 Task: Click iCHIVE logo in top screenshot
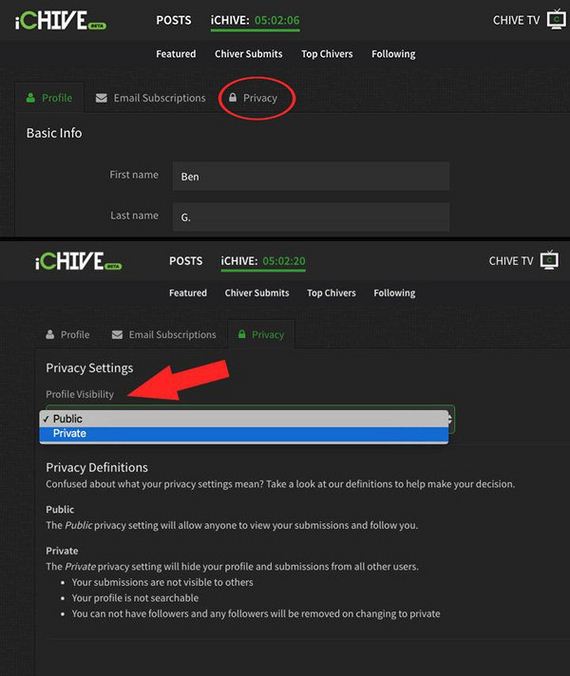pos(60,21)
